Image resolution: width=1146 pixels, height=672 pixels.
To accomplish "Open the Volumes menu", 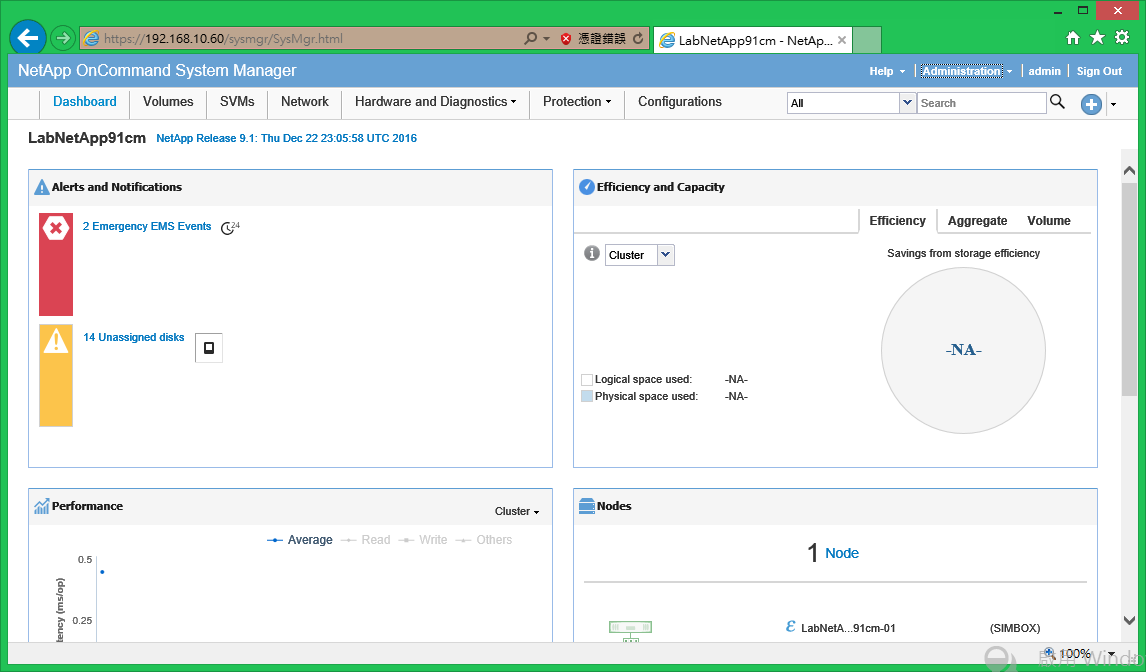I will tap(167, 101).
